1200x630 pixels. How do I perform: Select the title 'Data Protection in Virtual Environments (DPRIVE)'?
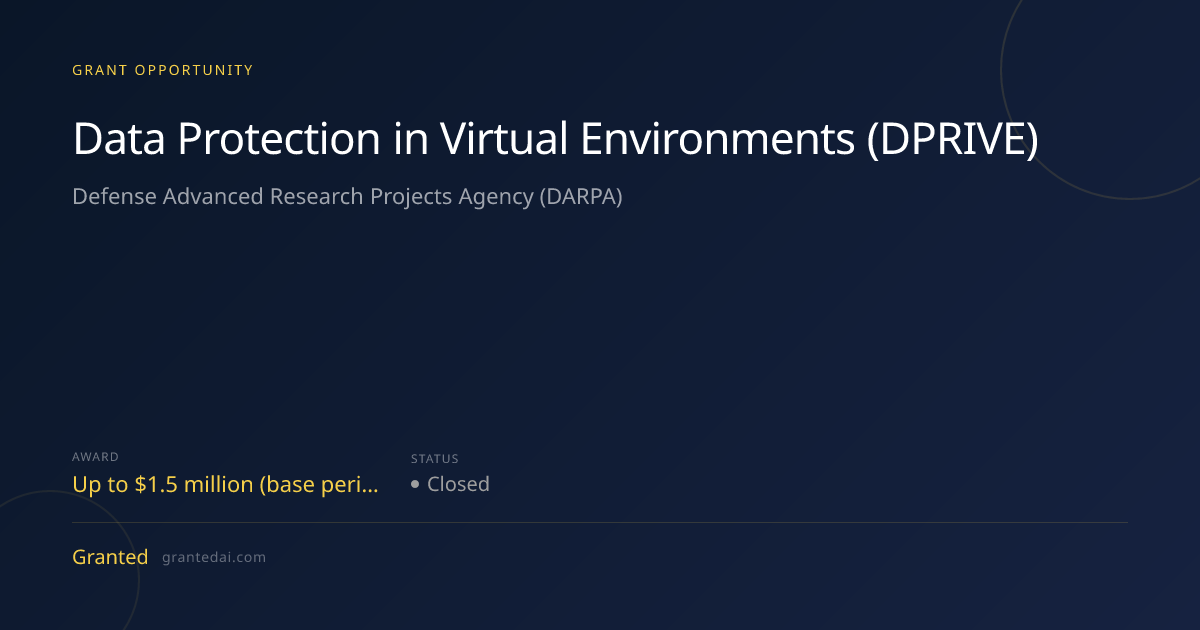tap(556, 140)
